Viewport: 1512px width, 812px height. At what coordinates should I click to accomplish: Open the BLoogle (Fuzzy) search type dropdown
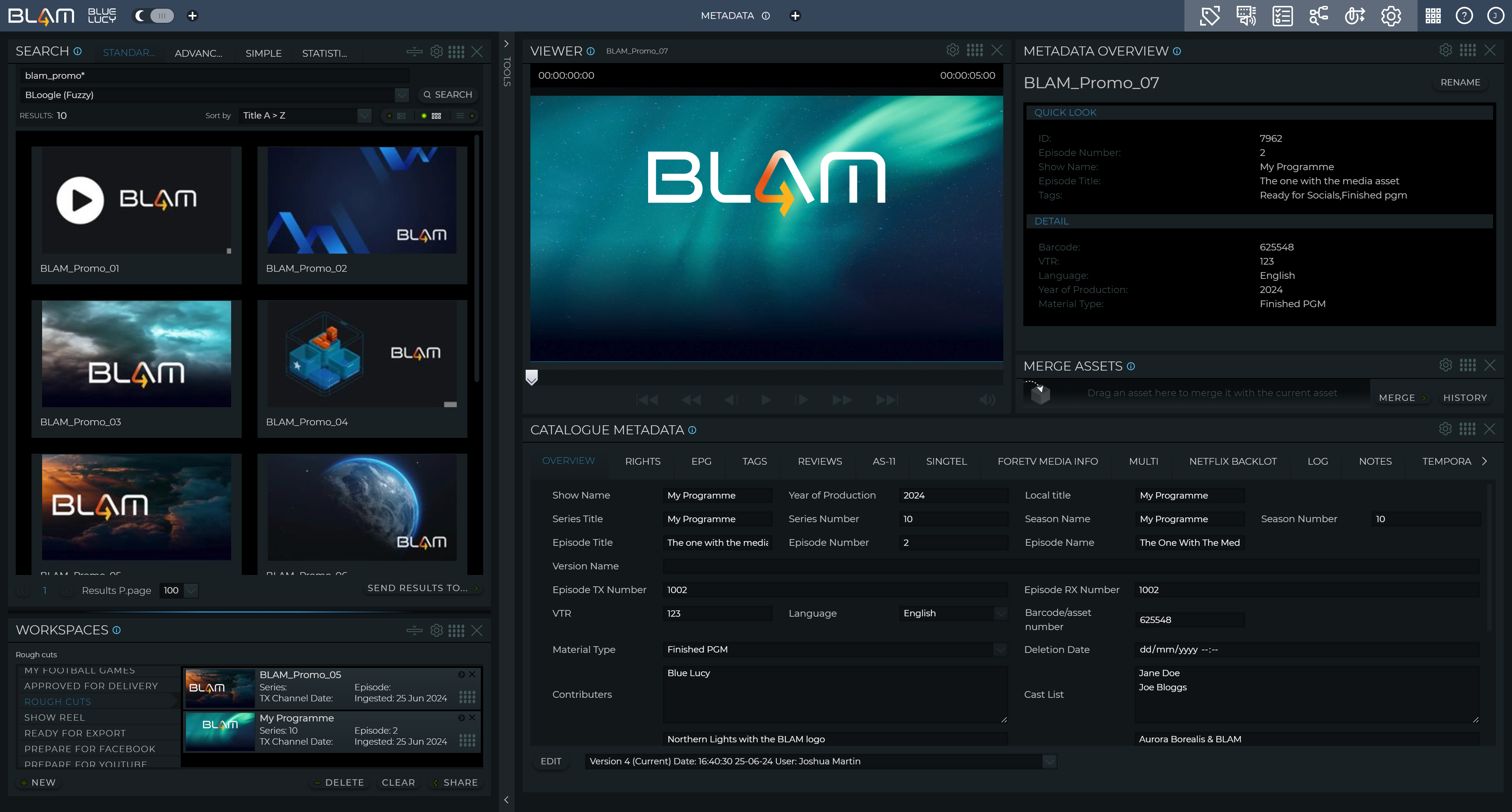[402, 95]
